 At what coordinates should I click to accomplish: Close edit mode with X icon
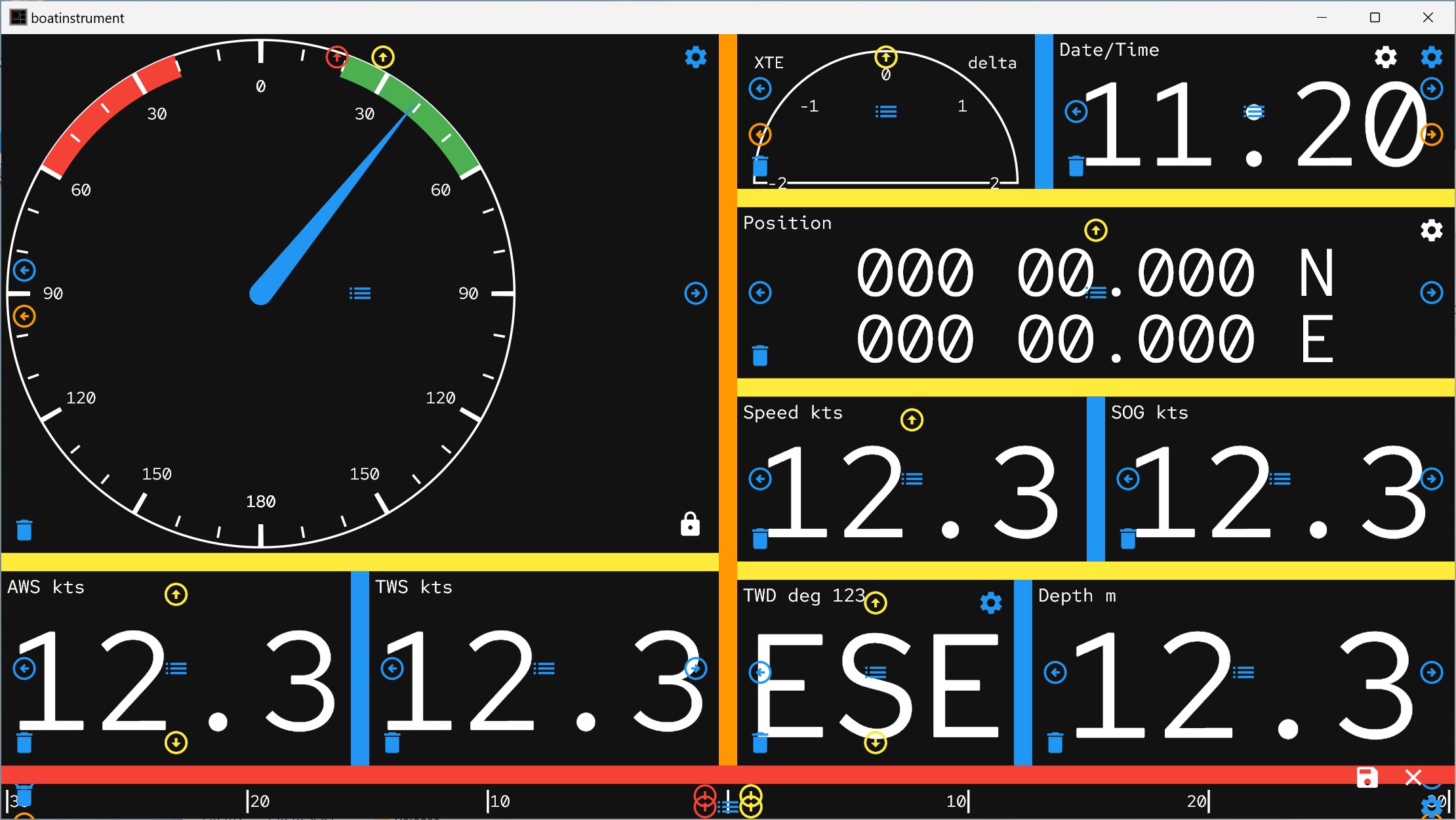pos(1413,777)
